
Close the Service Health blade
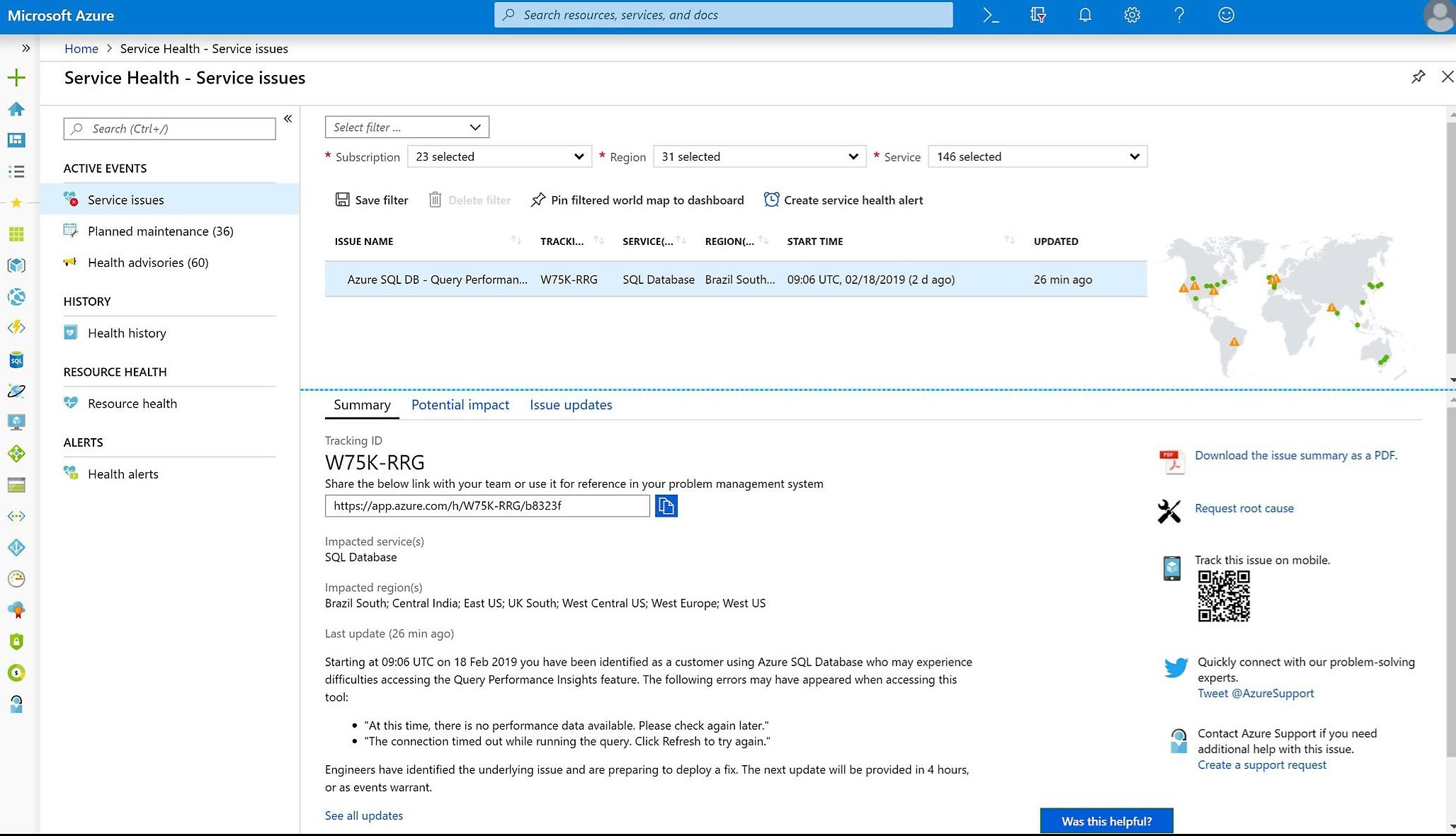coord(1447,77)
